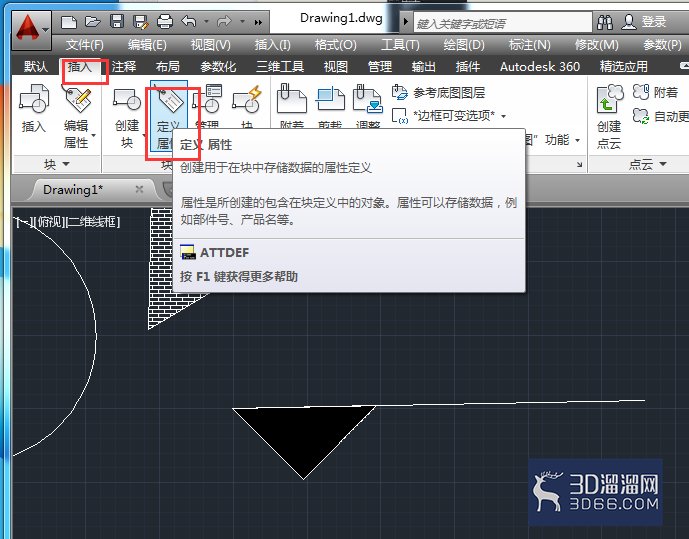
Task: Switch to the 输出 ribbon tab
Action: pyautogui.click(x=424, y=67)
